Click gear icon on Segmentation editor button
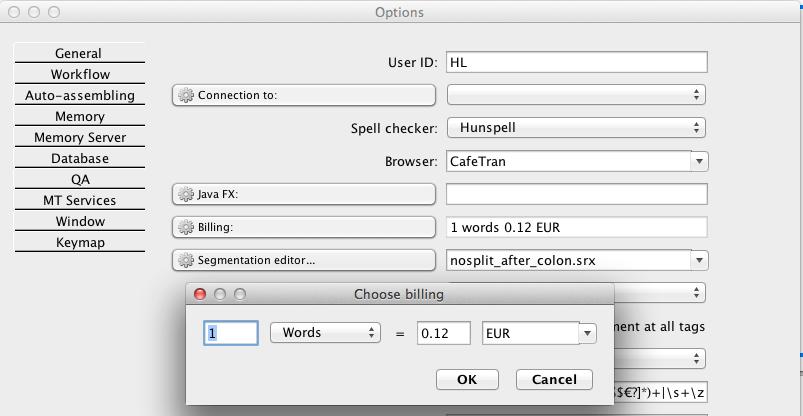The height and width of the screenshot is (416, 803). 186,260
